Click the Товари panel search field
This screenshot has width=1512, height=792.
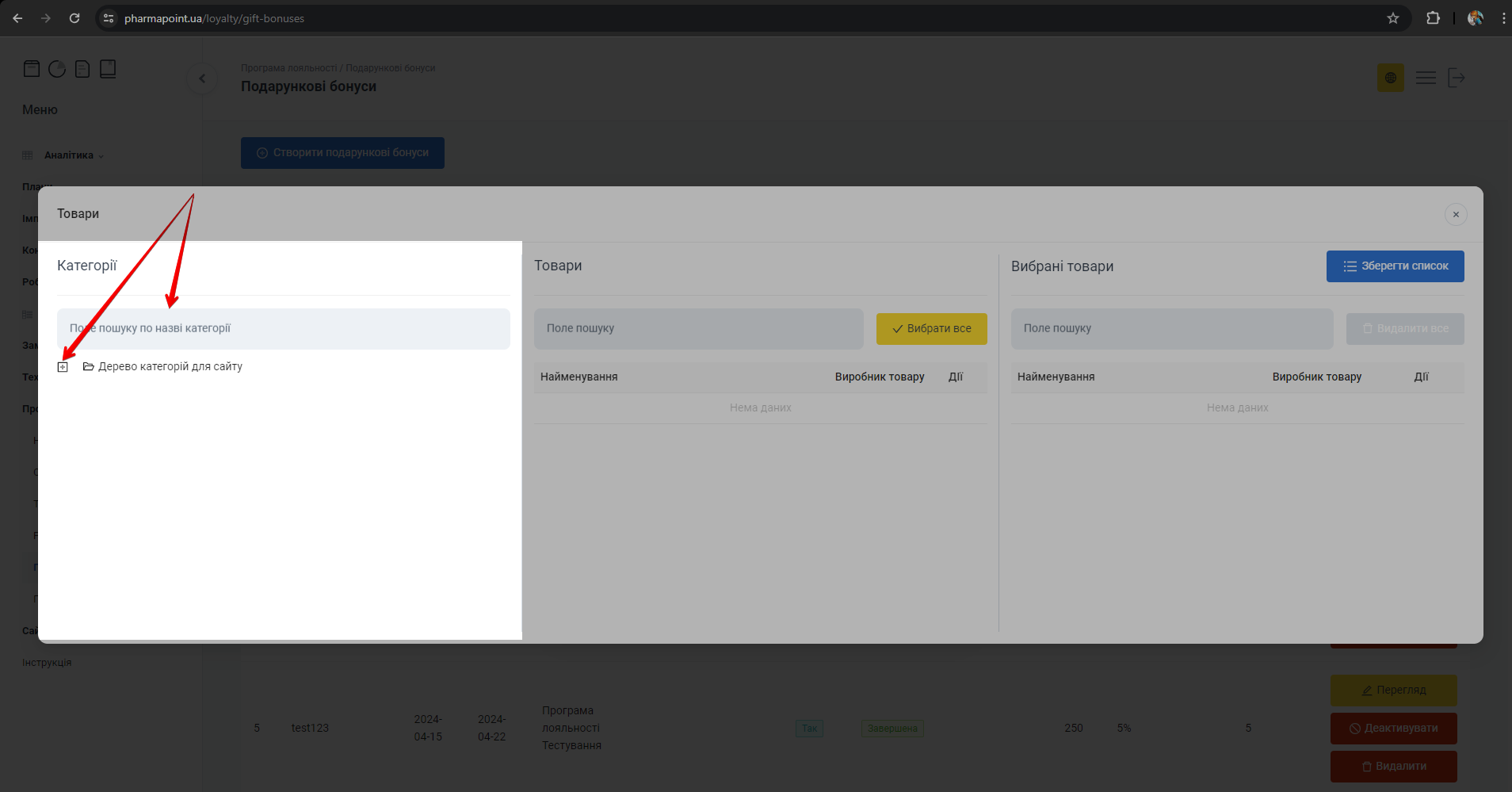[x=698, y=328]
